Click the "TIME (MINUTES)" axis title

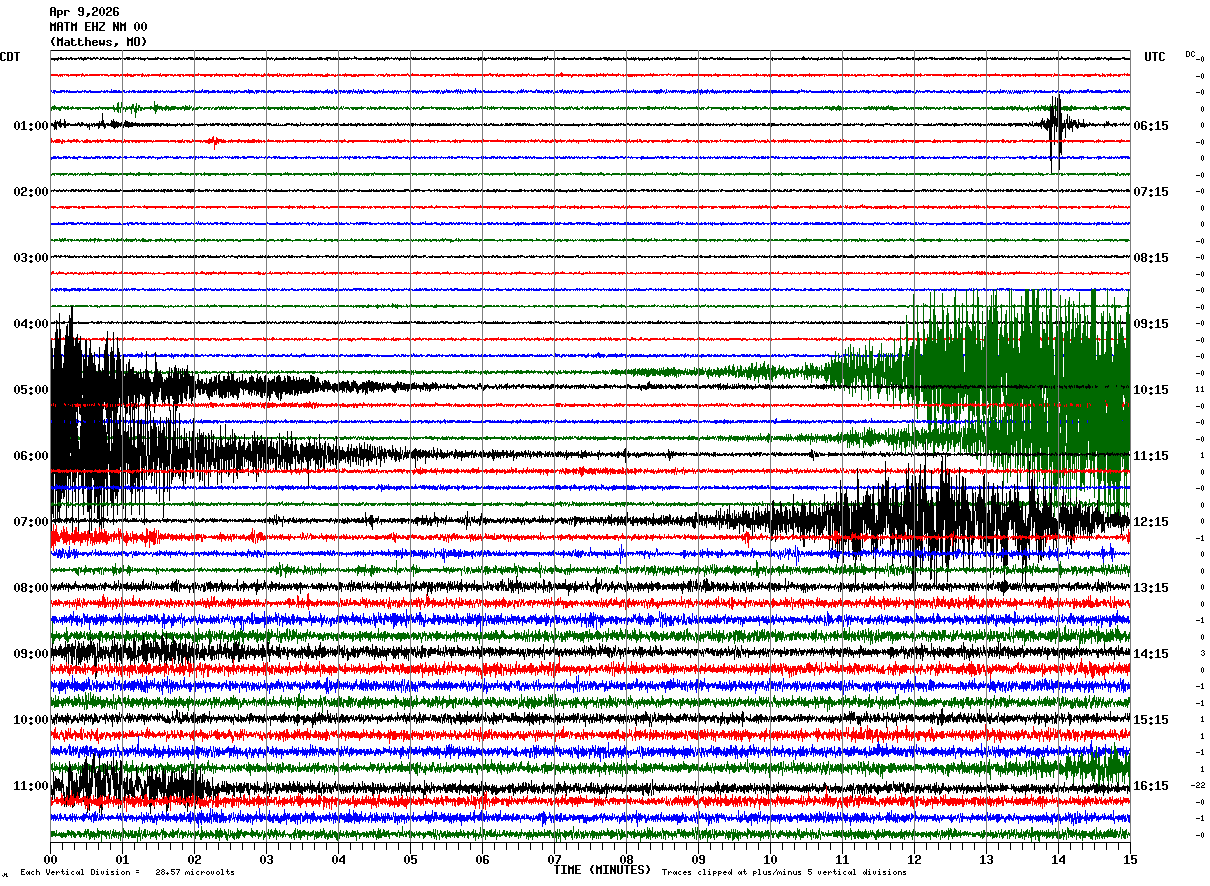pos(602,870)
